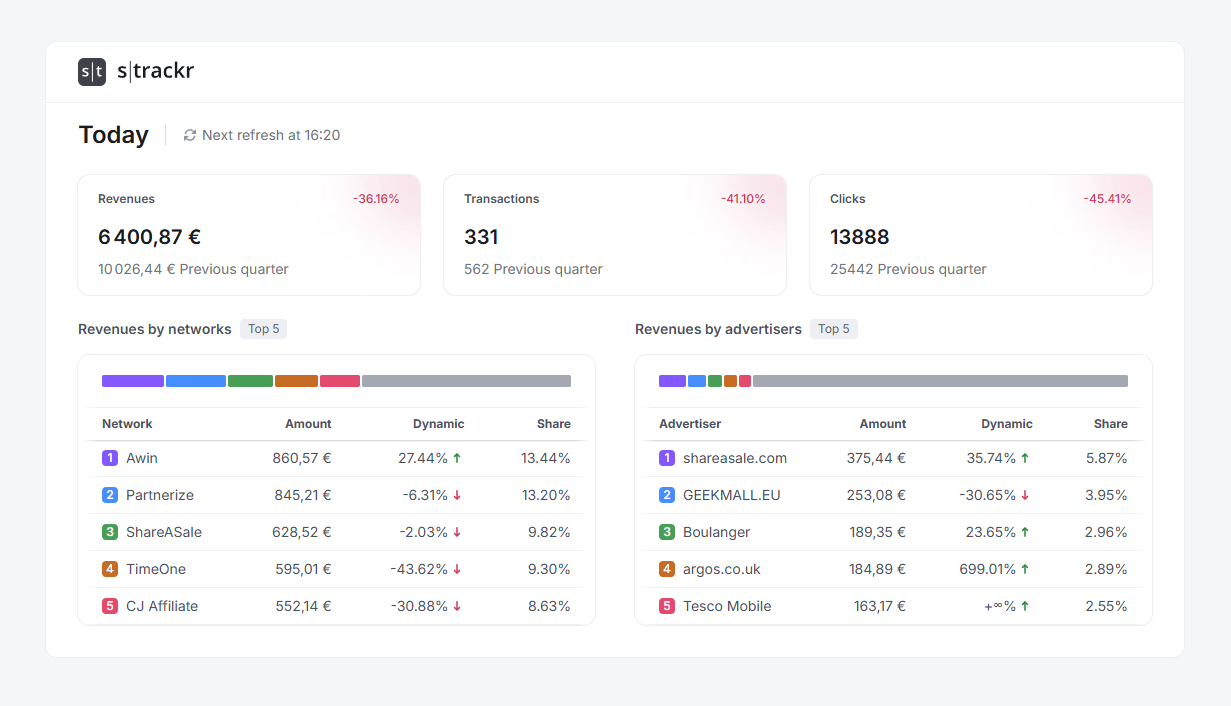Open the Revenues summary card

249,235
